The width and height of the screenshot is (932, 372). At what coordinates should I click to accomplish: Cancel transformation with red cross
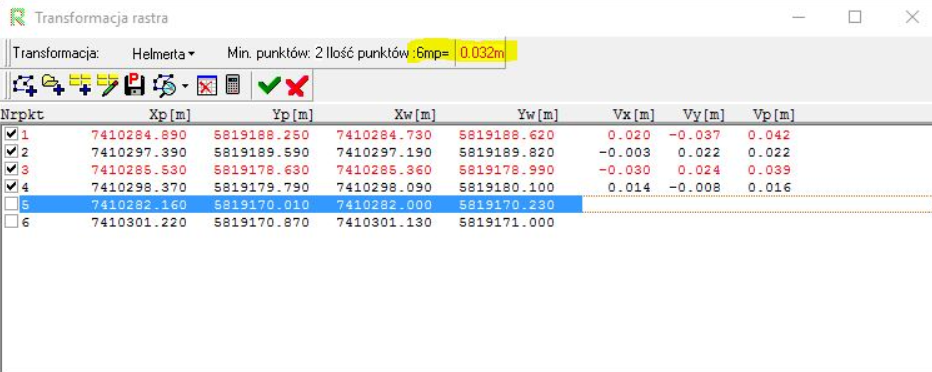pos(296,87)
